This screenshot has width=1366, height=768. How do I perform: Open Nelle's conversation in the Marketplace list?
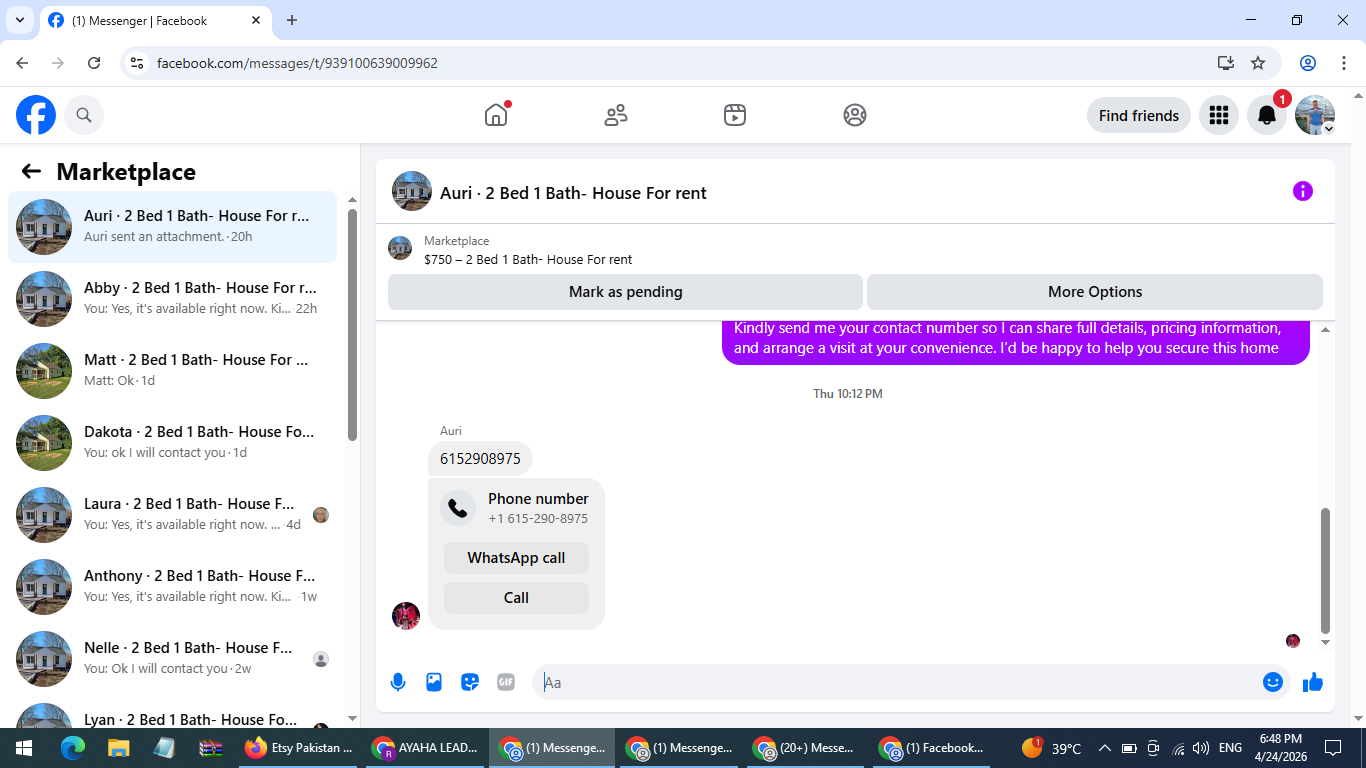(x=172, y=659)
